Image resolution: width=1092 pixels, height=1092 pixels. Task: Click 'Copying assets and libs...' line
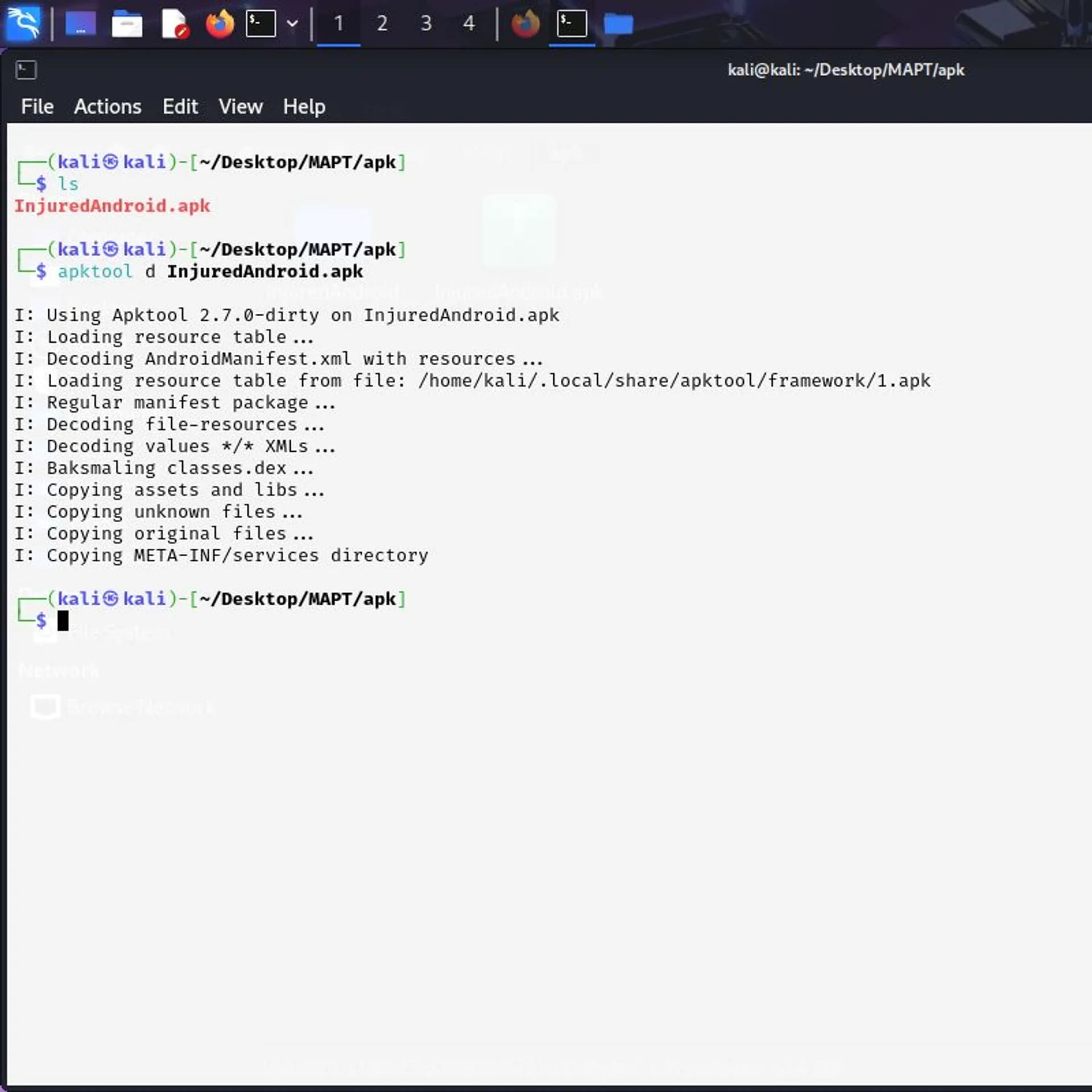pyautogui.click(x=169, y=490)
